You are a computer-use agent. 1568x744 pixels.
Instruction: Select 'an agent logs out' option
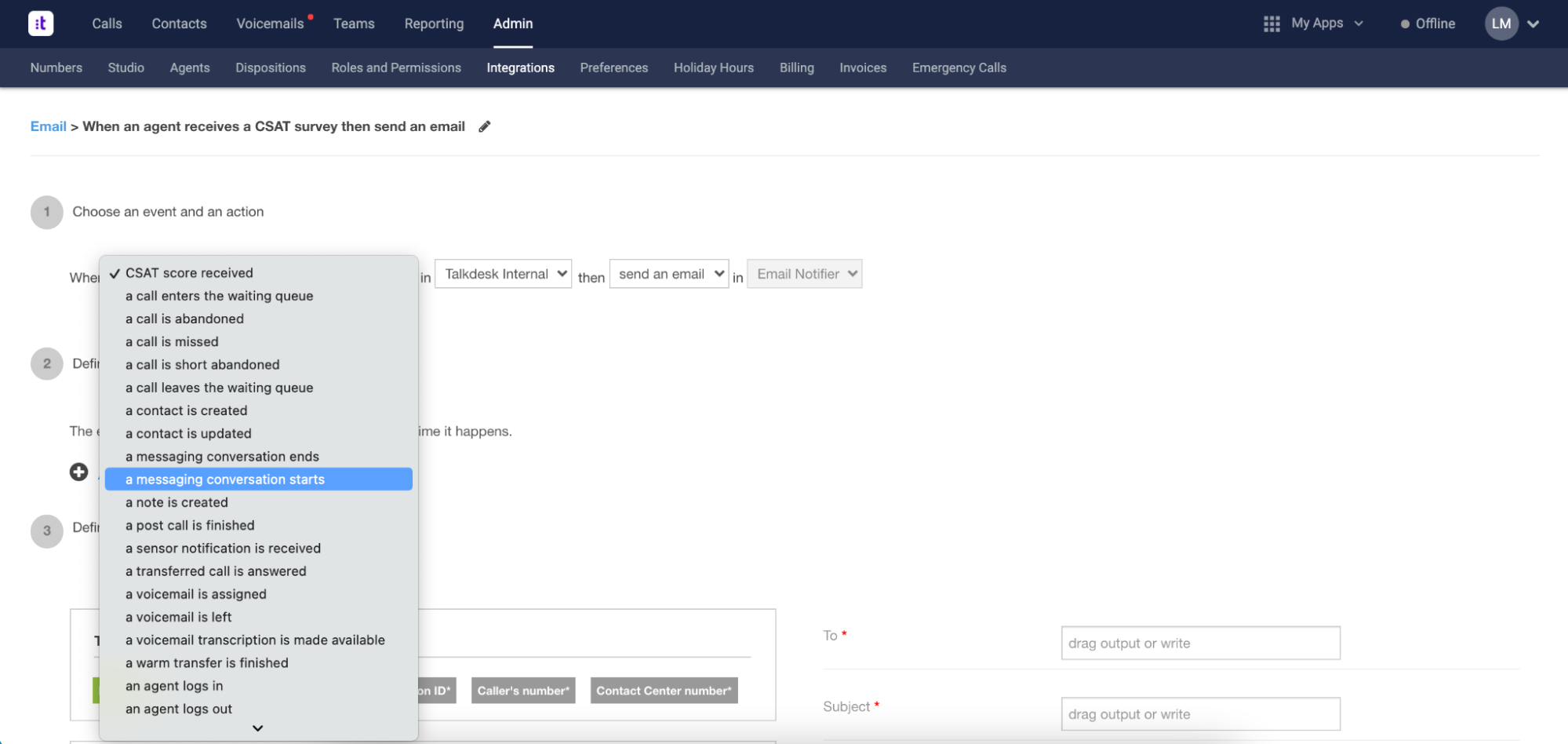pyautogui.click(x=259, y=709)
